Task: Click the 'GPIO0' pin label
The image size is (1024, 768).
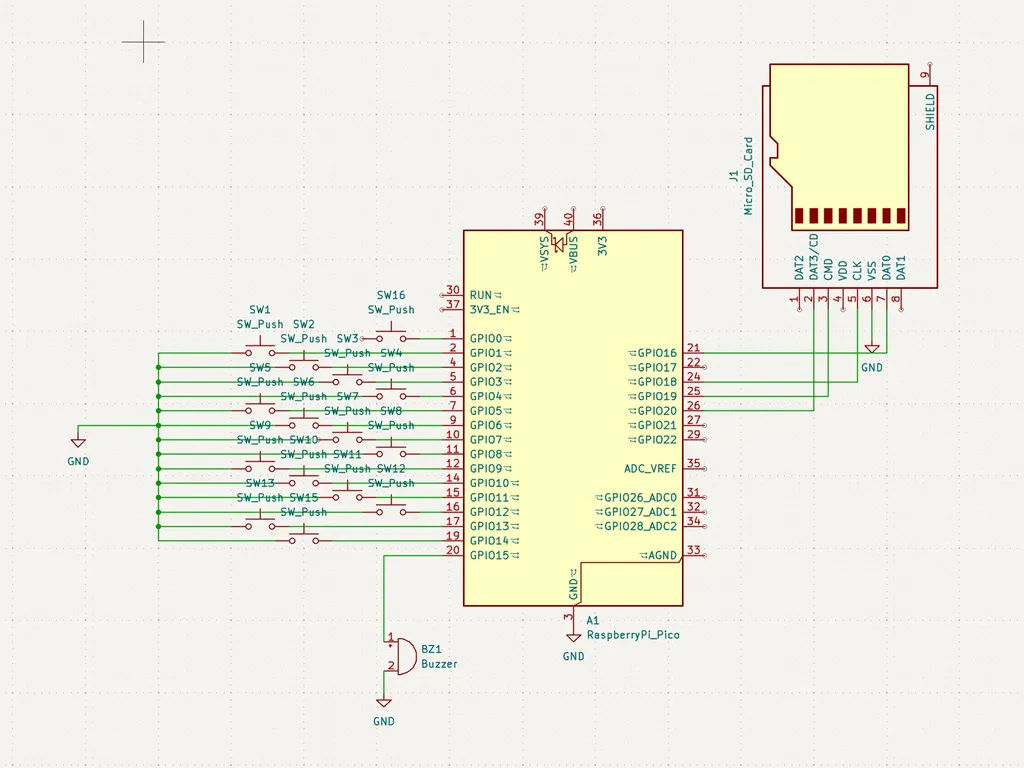Action: (486, 338)
